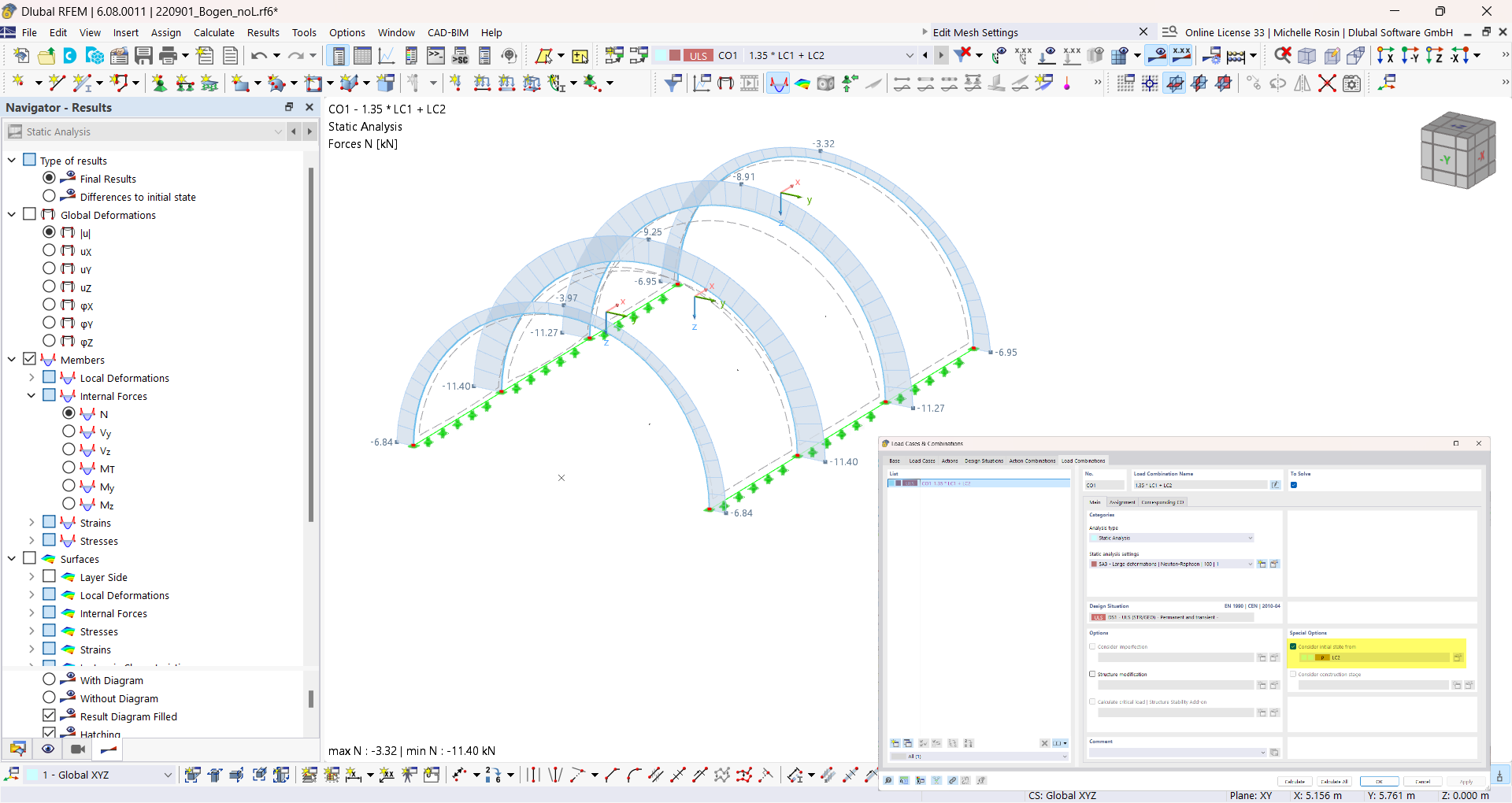Open the Calculate menu
The width and height of the screenshot is (1512, 803).
(214, 32)
